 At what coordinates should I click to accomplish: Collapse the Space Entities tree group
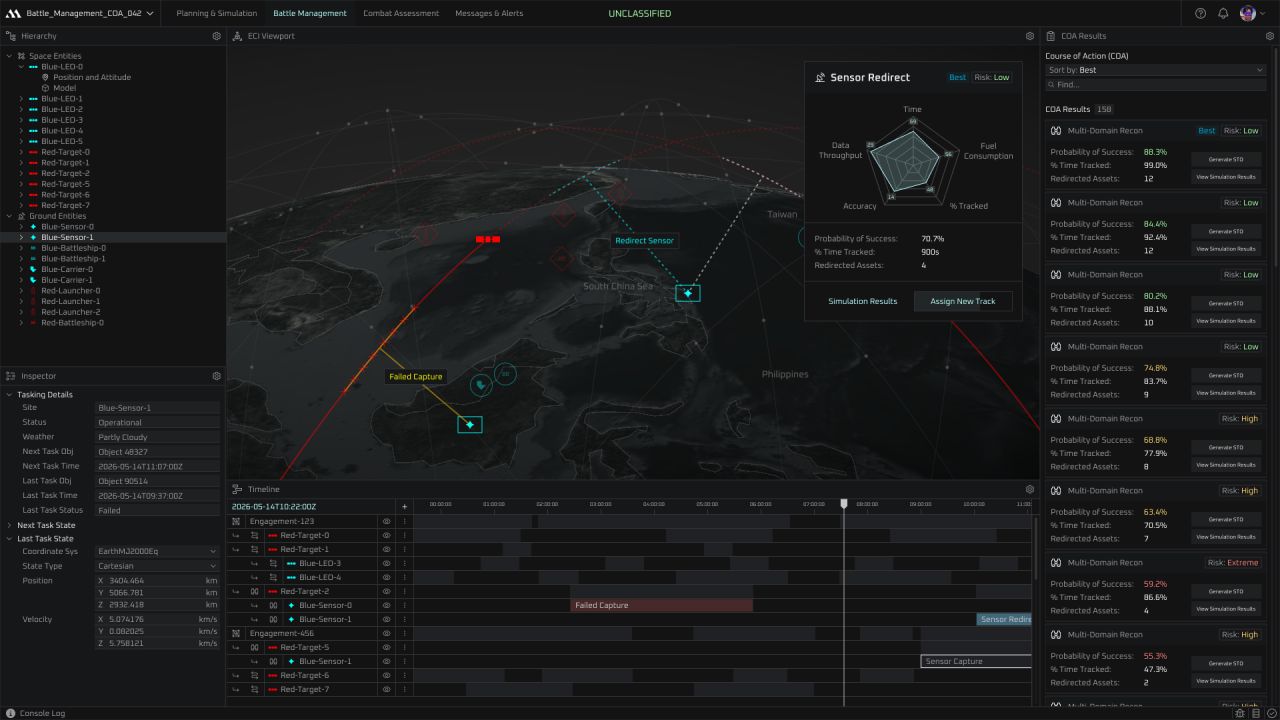point(9,56)
